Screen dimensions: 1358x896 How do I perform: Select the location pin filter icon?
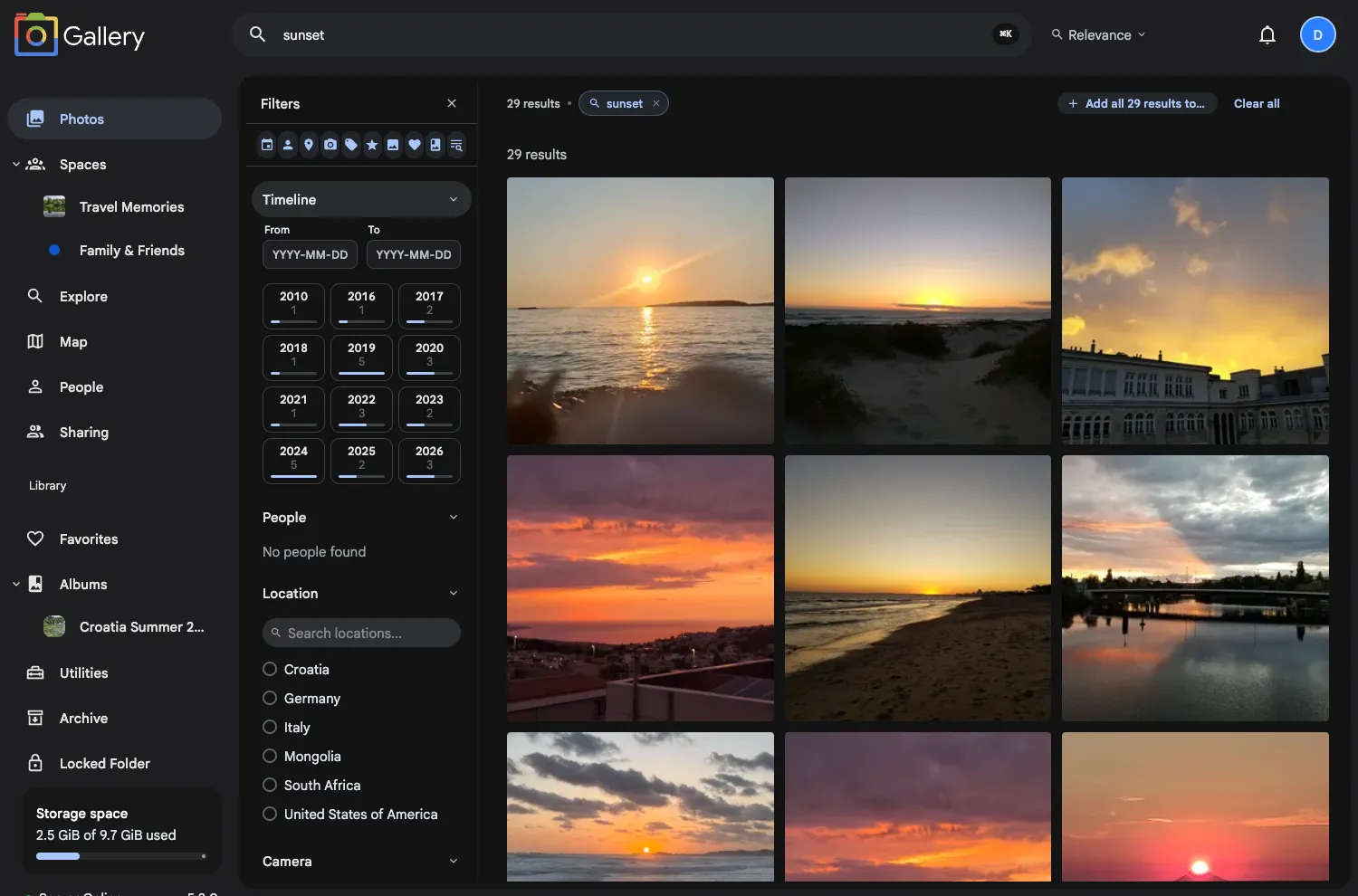[309, 145]
